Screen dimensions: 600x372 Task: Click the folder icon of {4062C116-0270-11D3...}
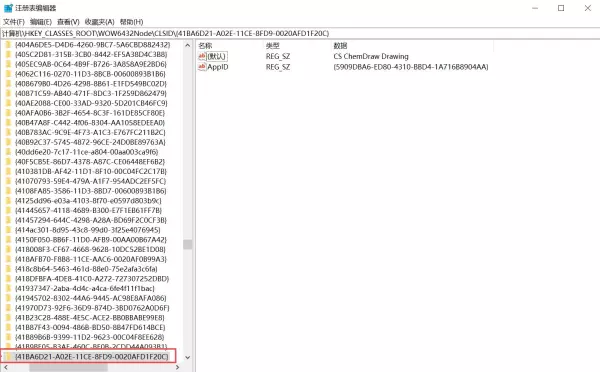(x=8, y=73)
